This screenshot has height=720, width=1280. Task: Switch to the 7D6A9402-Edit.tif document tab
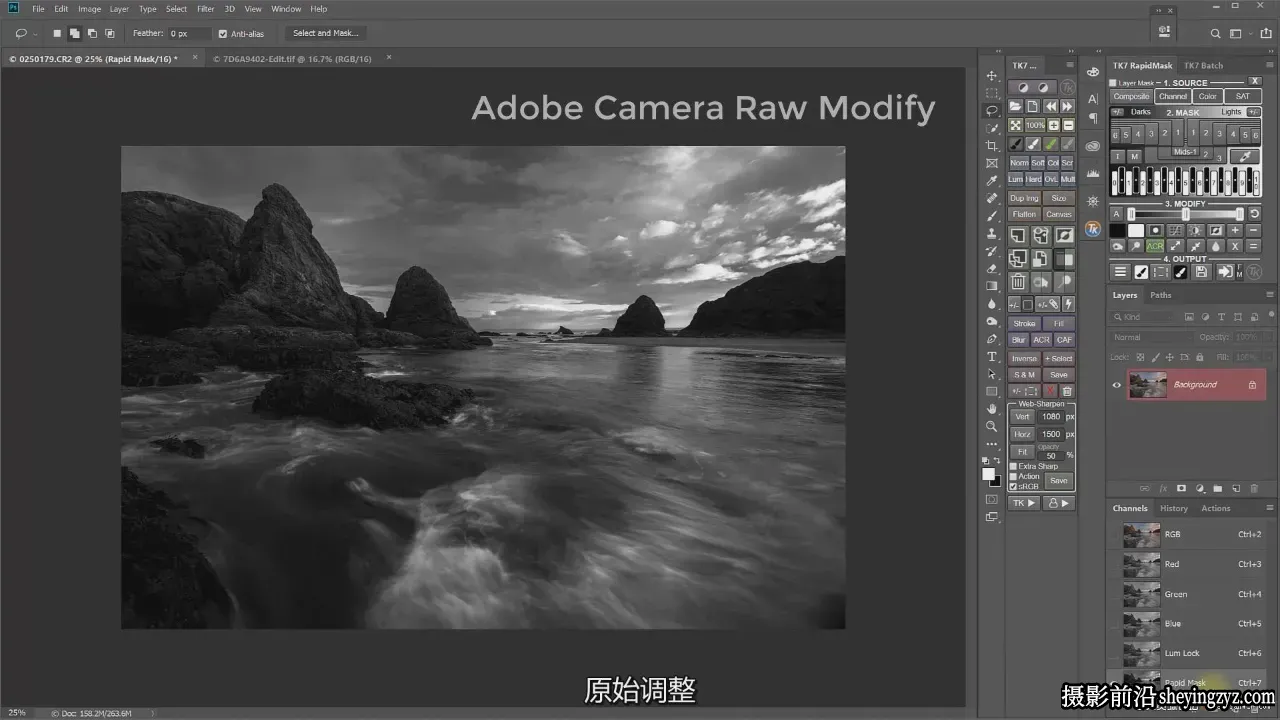[293, 59]
